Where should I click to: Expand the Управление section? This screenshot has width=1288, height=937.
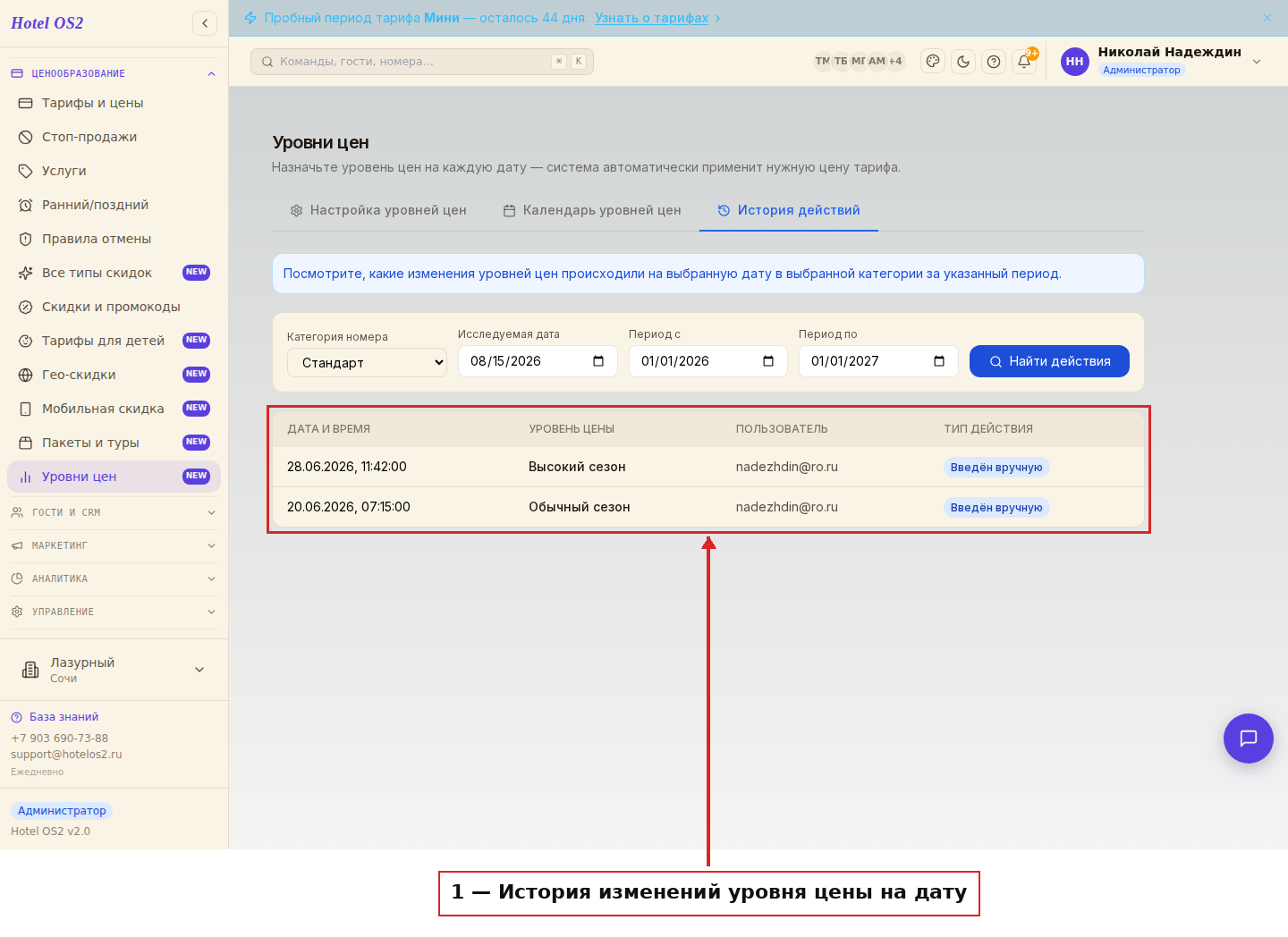coord(114,612)
